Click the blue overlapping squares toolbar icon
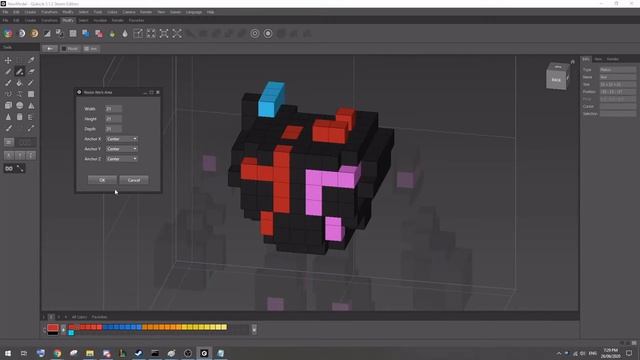Screen dimensions: 640x360 click(86, 33)
